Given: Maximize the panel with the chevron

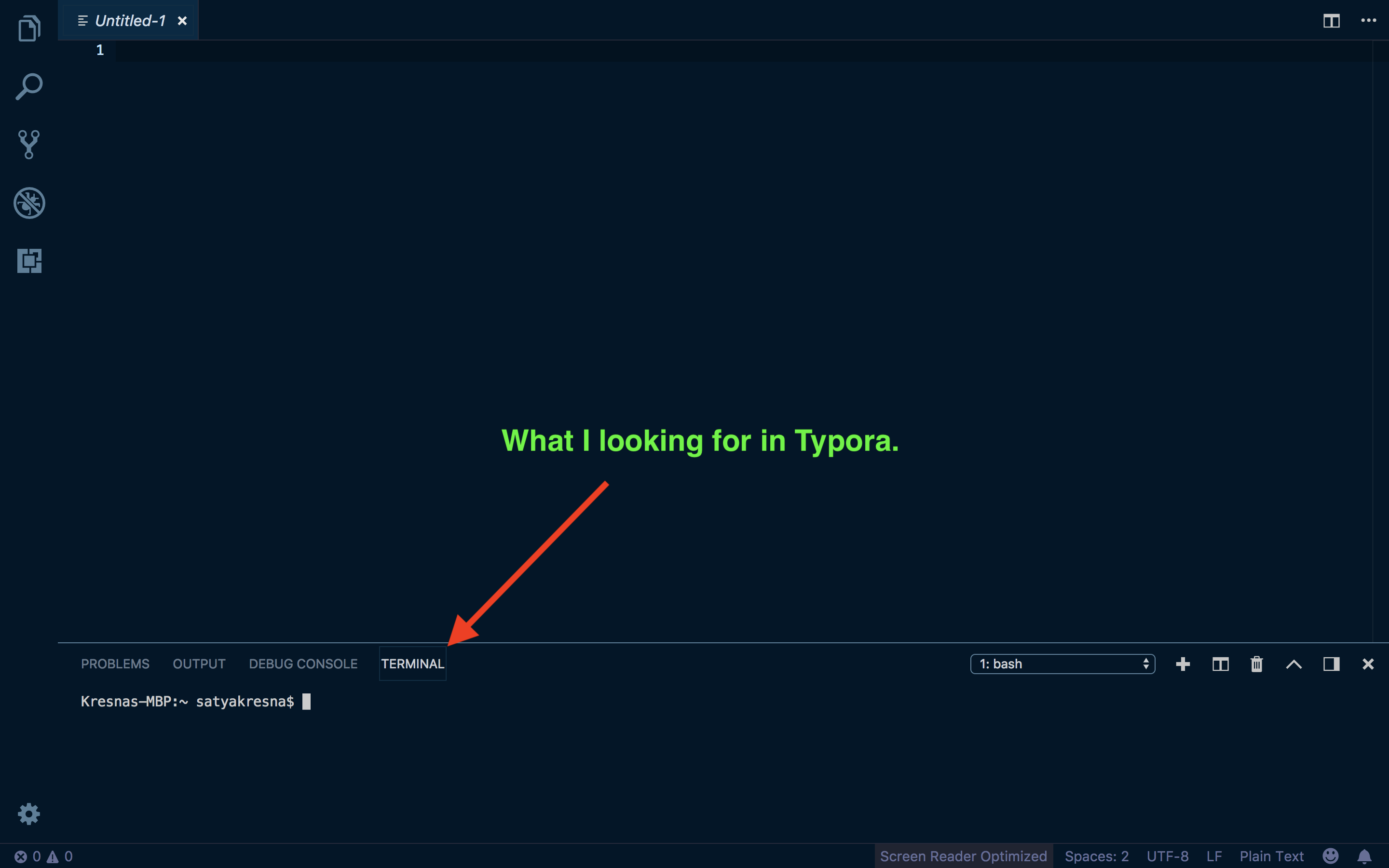Looking at the screenshot, I should tap(1293, 664).
